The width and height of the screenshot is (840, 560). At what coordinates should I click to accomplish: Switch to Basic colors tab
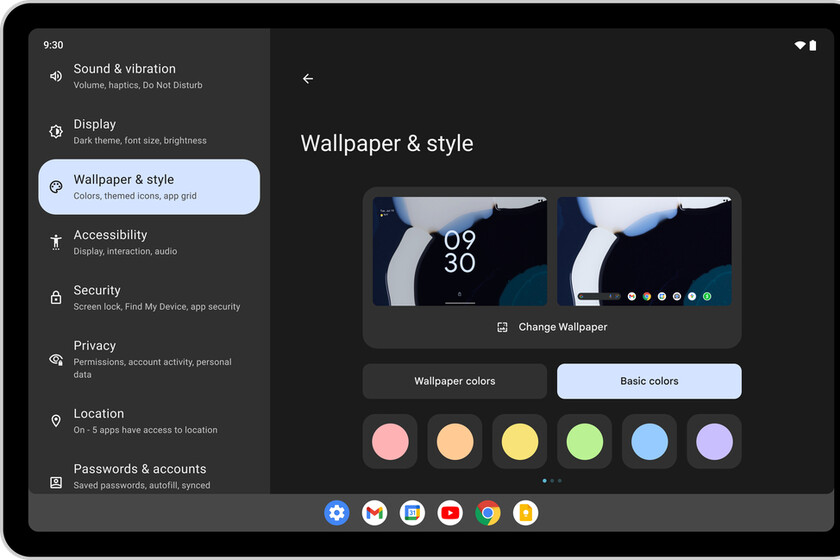coord(649,381)
